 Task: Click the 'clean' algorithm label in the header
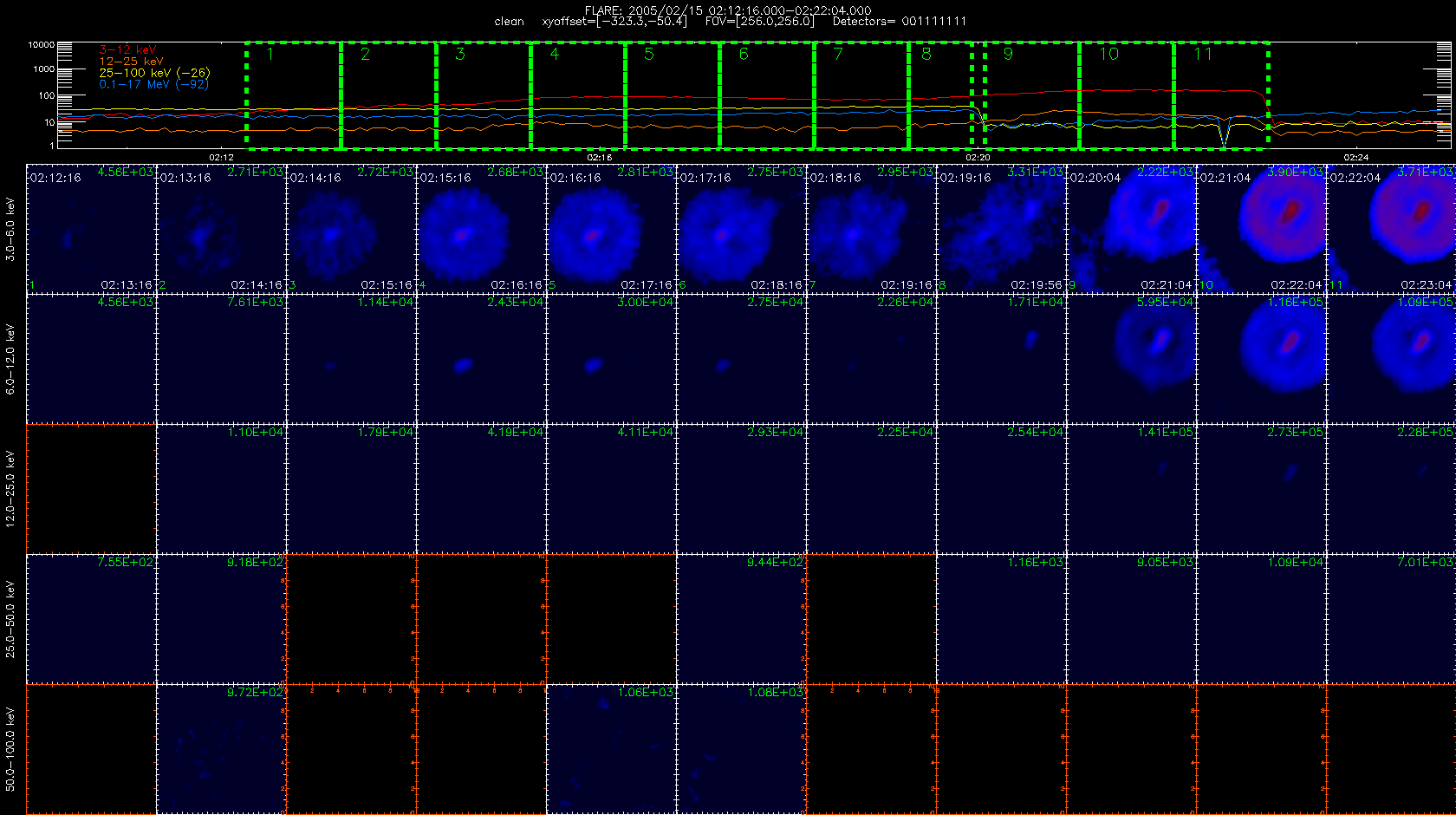point(510,22)
